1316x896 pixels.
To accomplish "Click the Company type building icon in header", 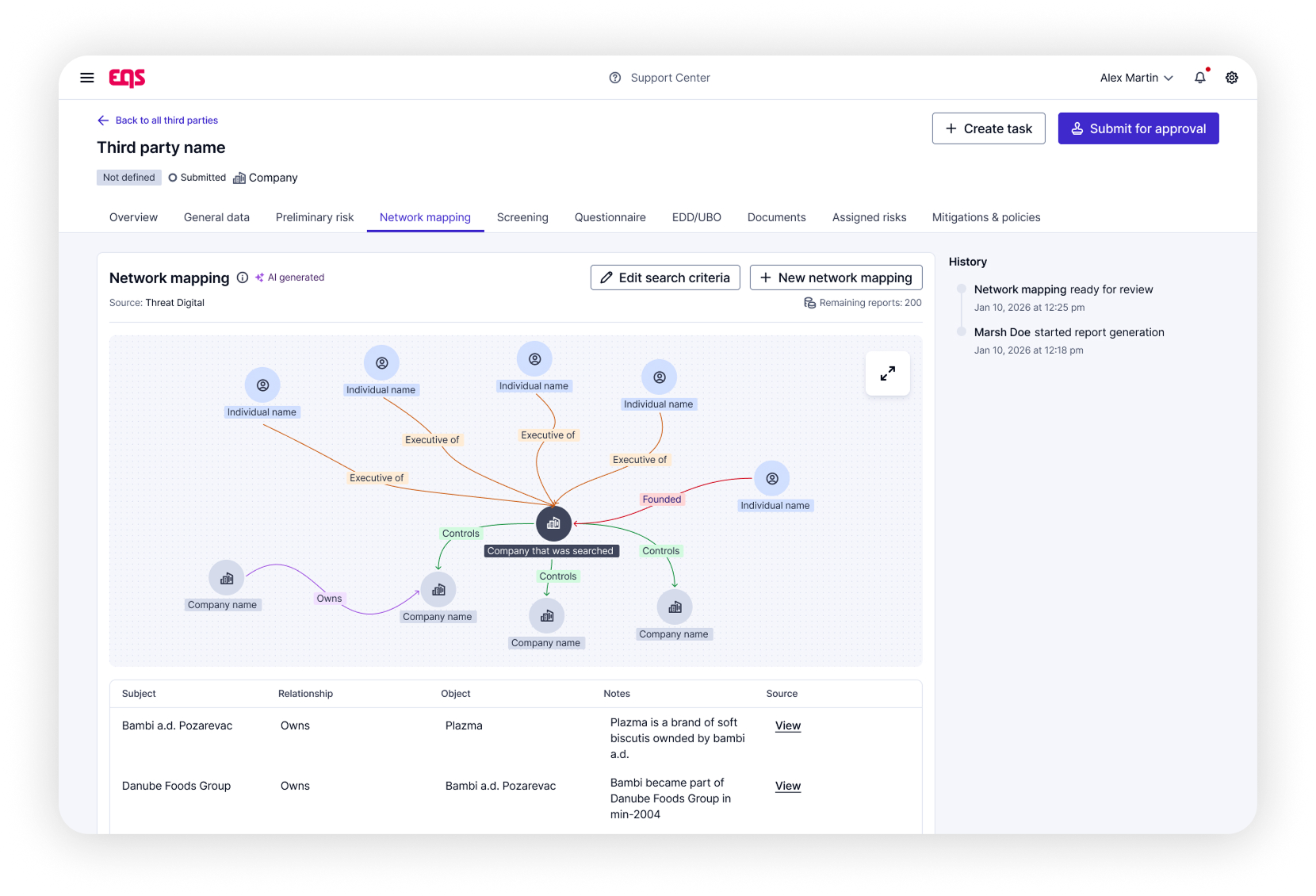I will click(239, 178).
